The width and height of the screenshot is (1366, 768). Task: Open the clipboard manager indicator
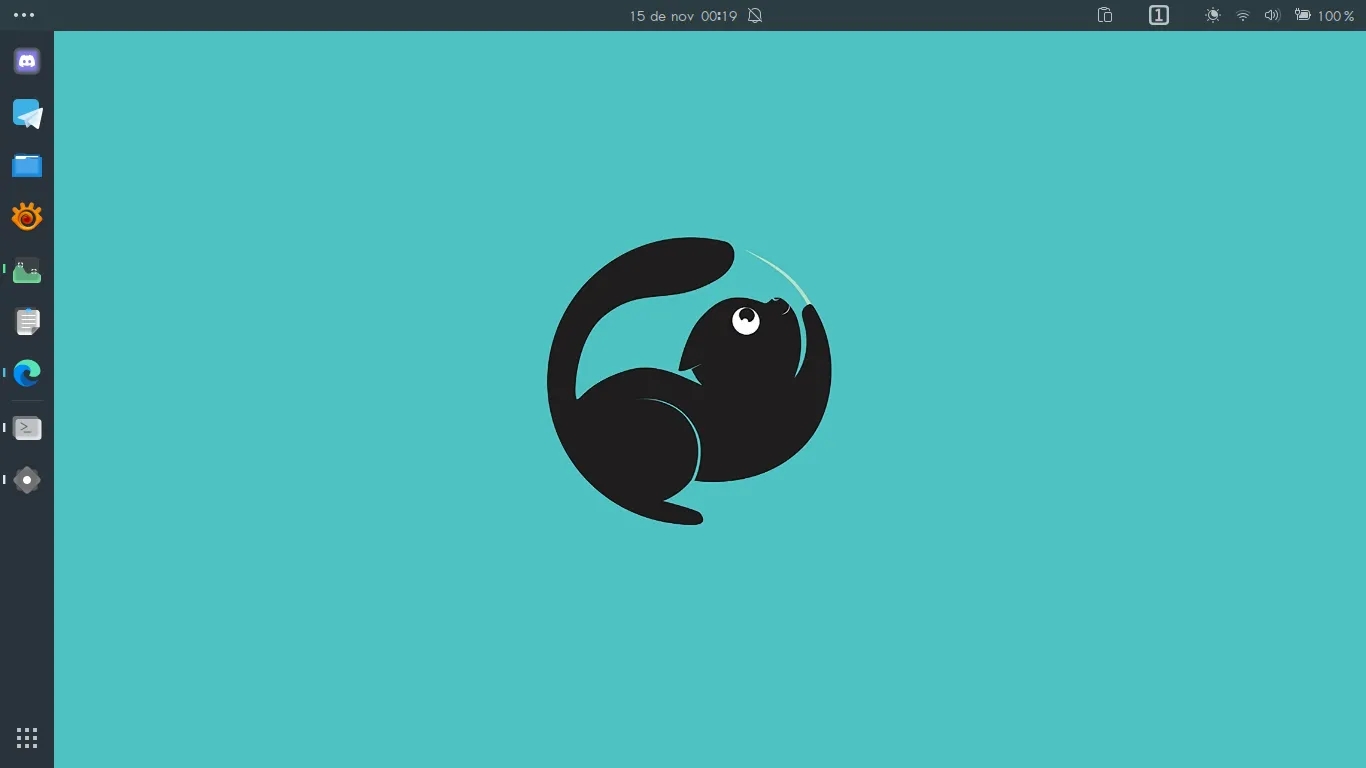tap(1105, 15)
